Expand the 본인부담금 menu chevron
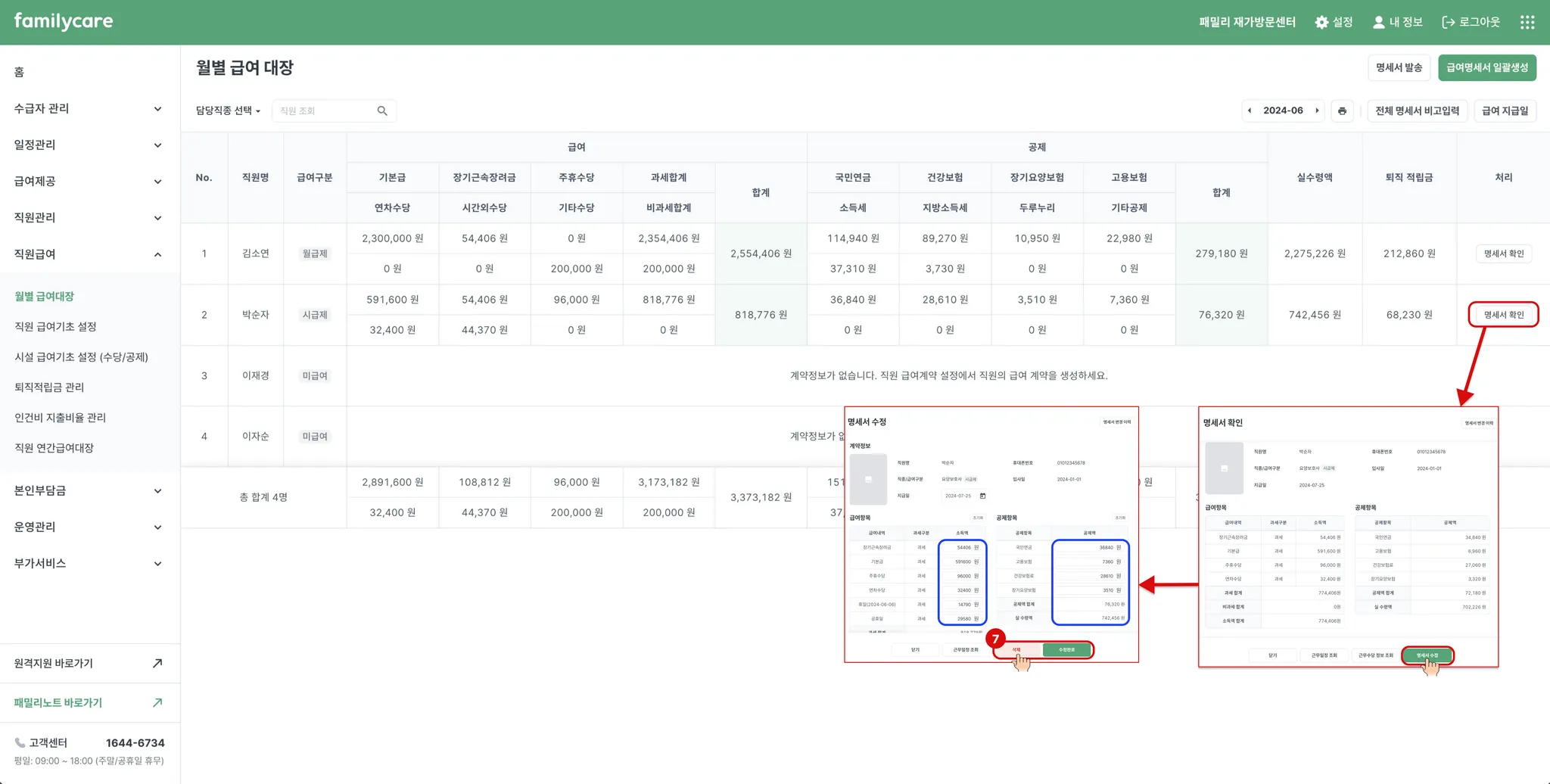 click(157, 491)
